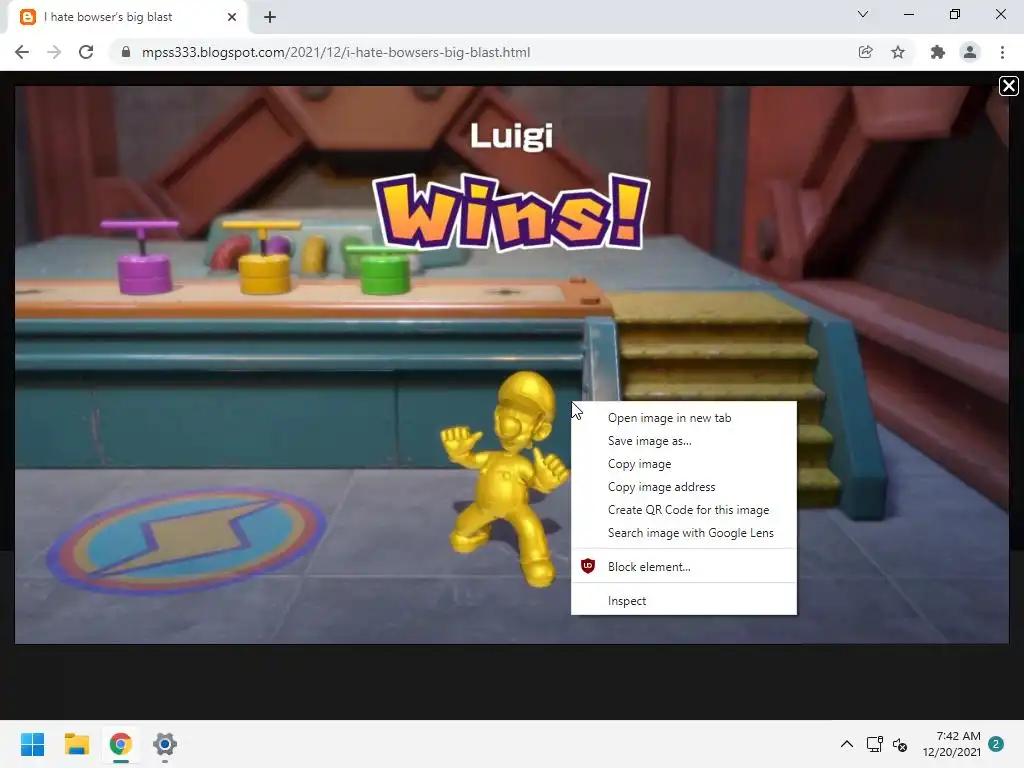Open the network status tray icon
The height and width of the screenshot is (768, 1024).
coord(874,744)
